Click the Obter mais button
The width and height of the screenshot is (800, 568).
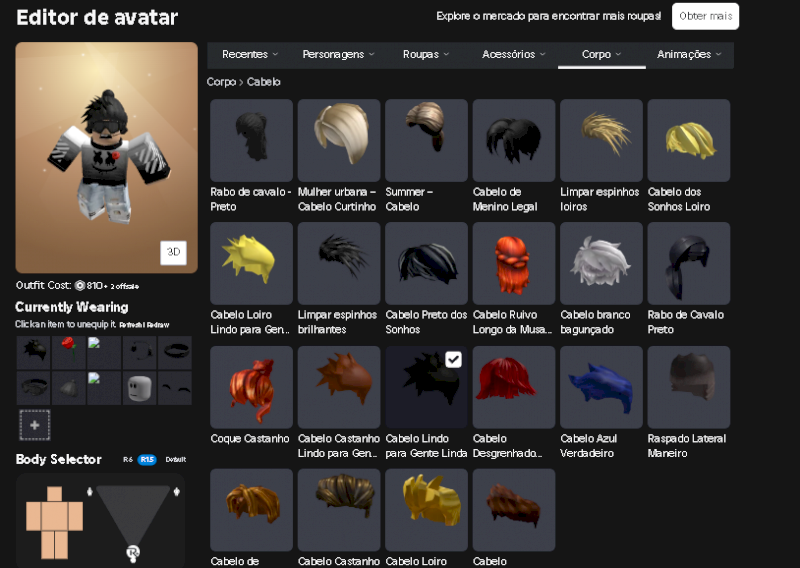[x=706, y=16]
